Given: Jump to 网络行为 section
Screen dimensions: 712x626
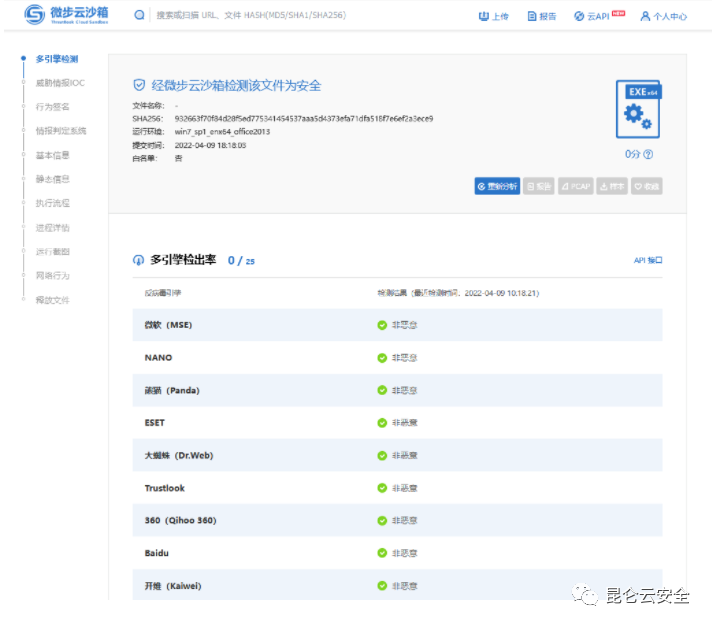Looking at the screenshot, I should point(53,276).
